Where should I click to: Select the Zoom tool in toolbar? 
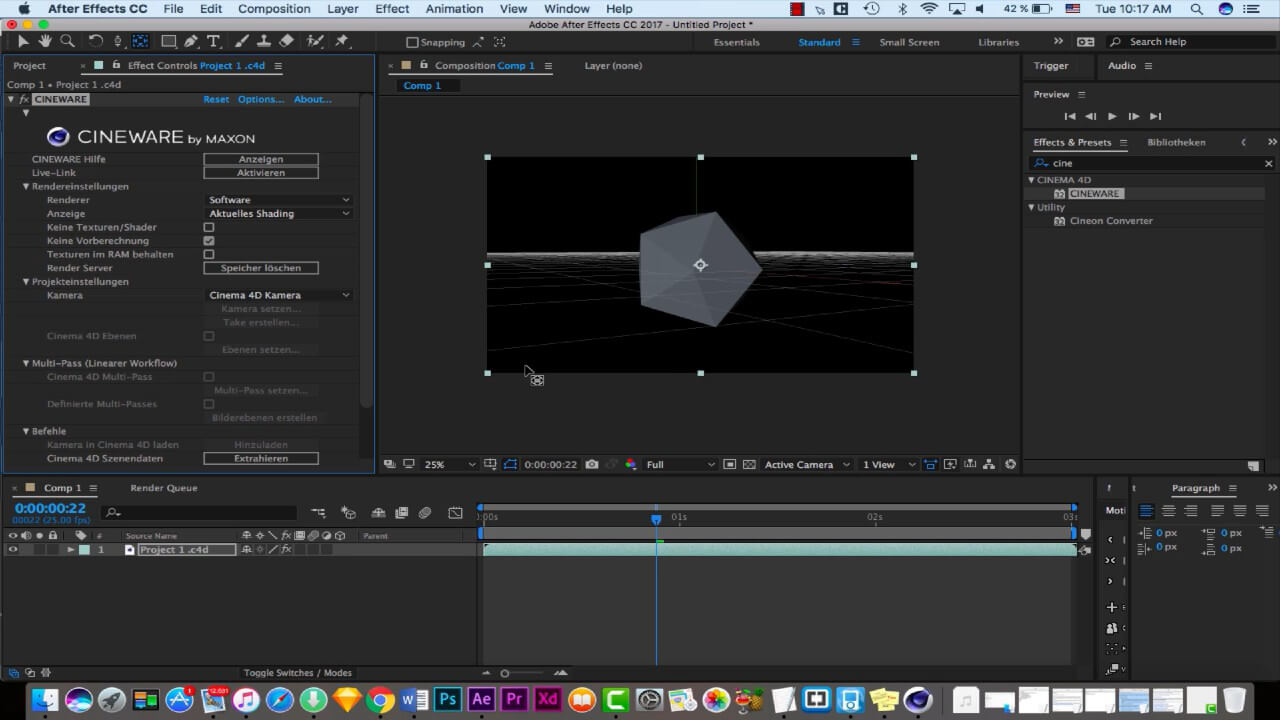coord(68,41)
